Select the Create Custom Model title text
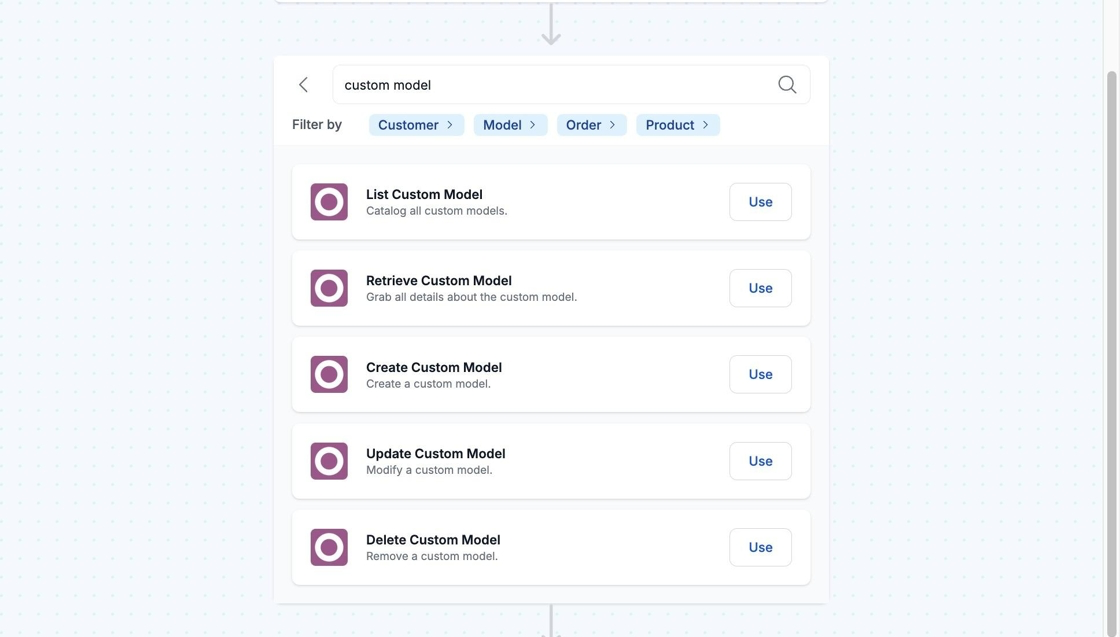 click(434, 367)
